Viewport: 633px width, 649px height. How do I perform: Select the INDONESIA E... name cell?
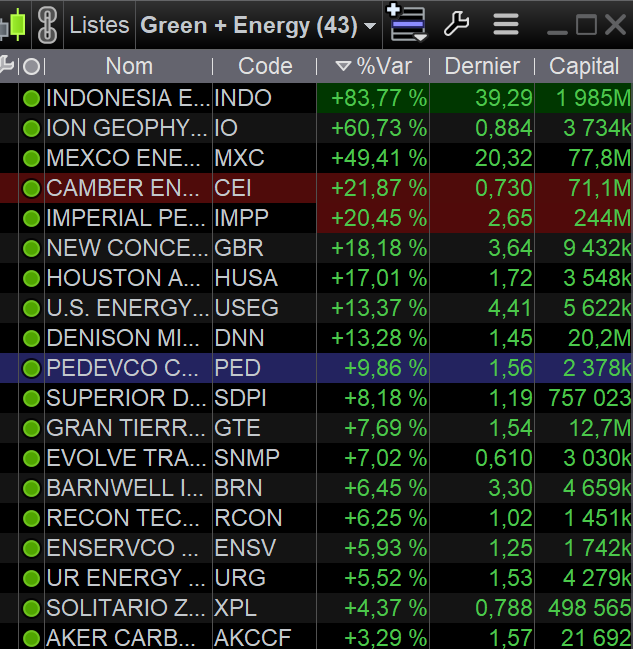[x=128, y=98]
